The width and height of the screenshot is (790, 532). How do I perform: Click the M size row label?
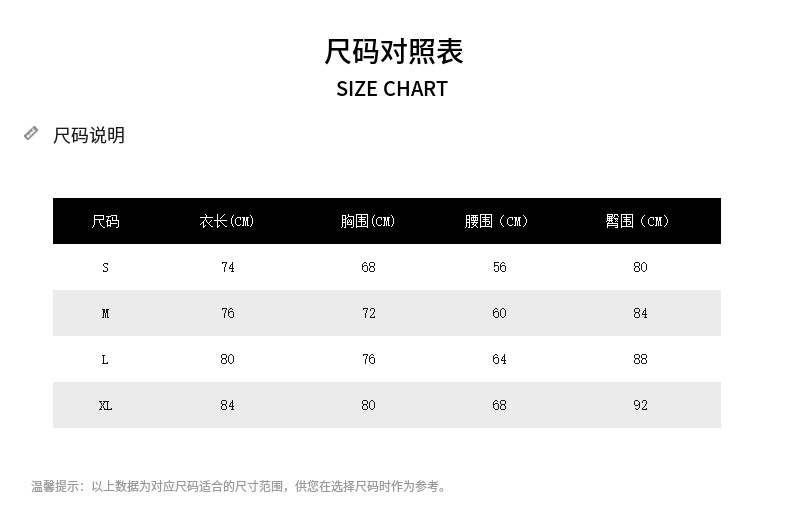[x=105, y=313]
